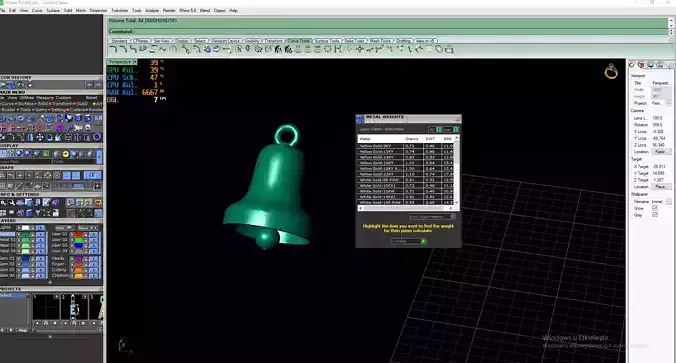Open the Render menu in menu bar
676x363 pixels.
coord(169,10)
